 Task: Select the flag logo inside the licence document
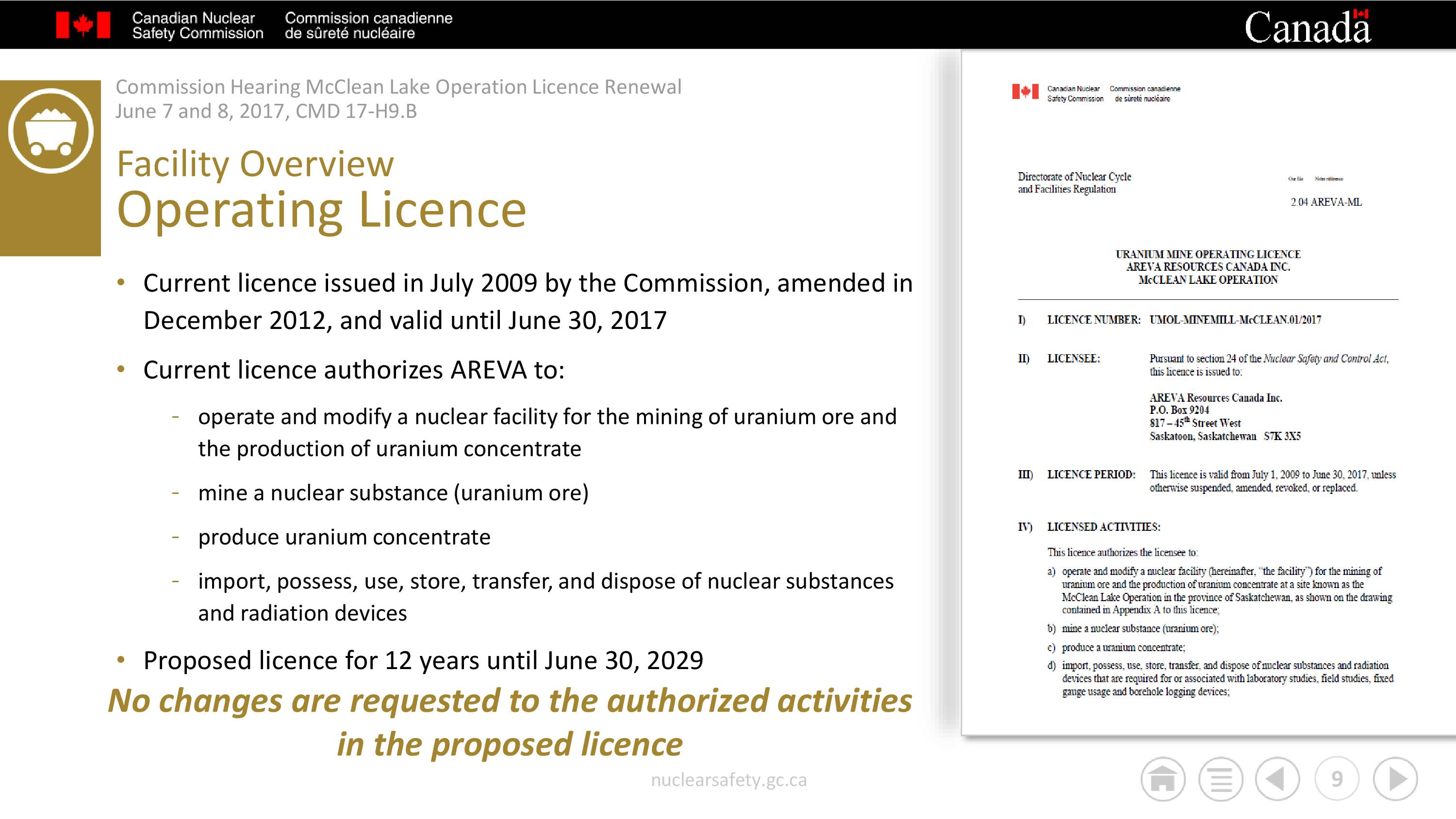click(1026, 92)
